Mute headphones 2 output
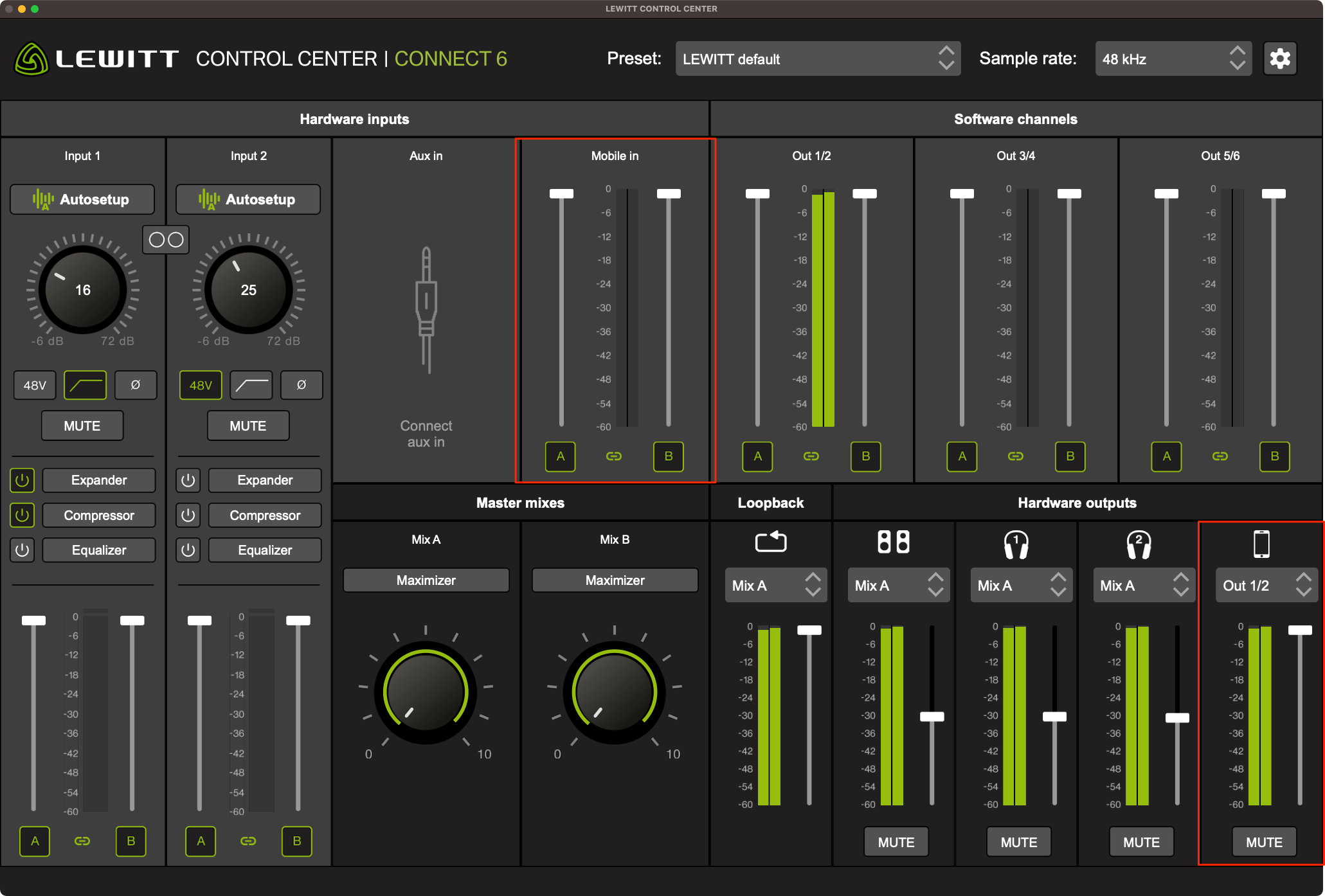This screenshot has height=896, width=1325. coord(1142,841)
